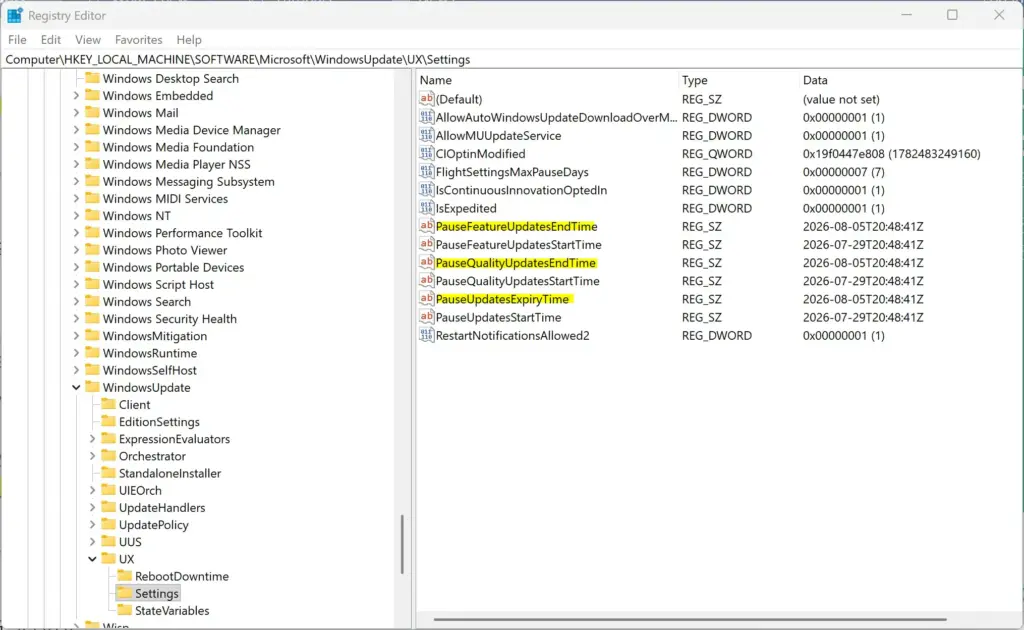Viewport: 1024px width, 630px height.
Task: Select the WindowsMitigation key
Action: 155,336
